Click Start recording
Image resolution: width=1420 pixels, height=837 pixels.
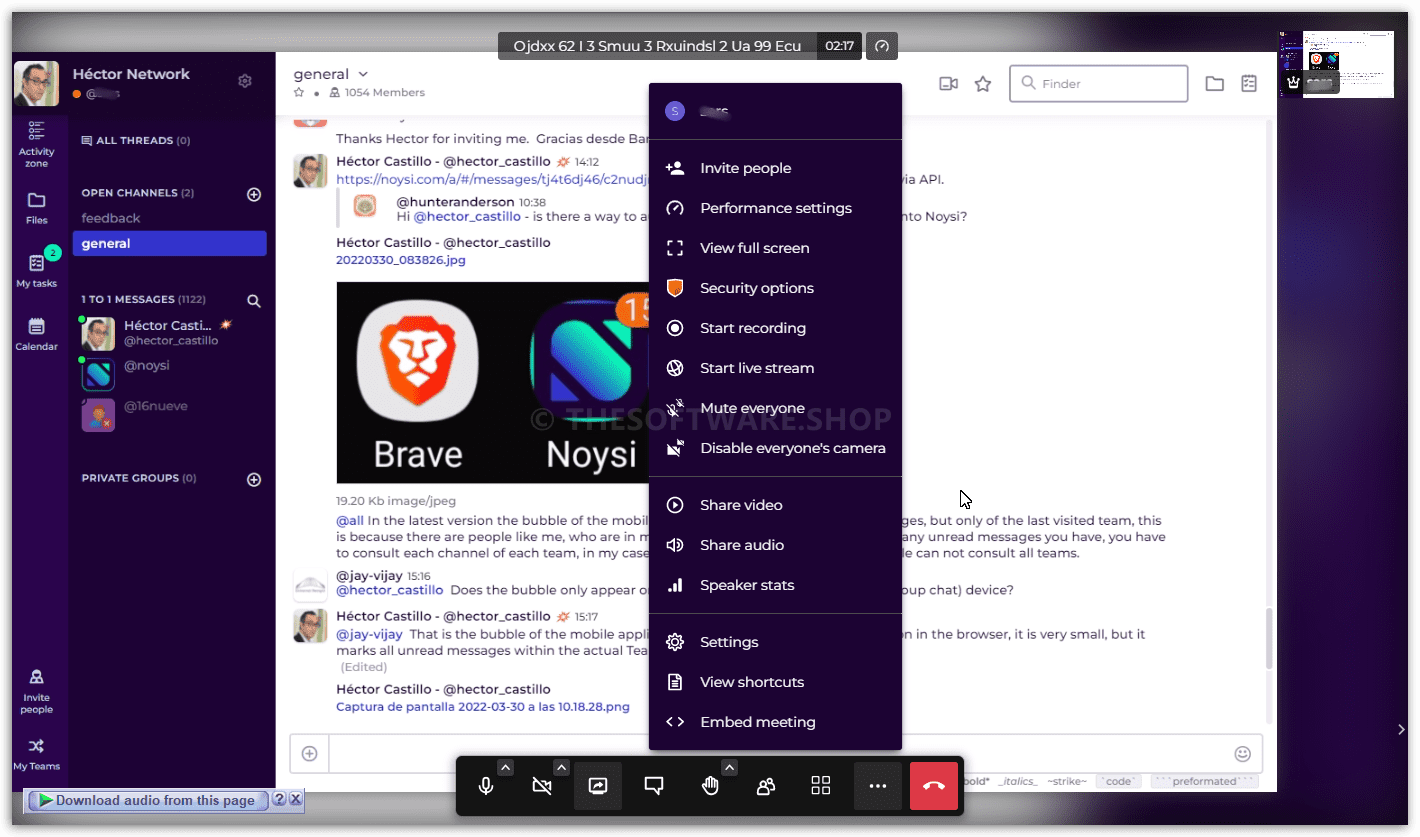pos(775,328)
